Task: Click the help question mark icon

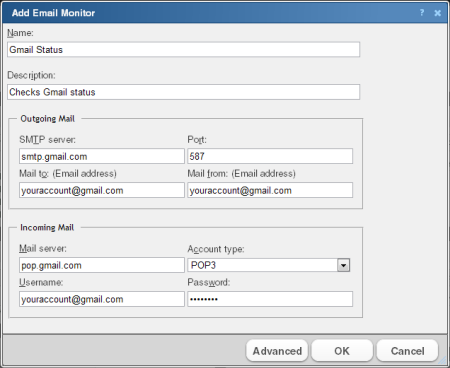Action: [422, 13]
